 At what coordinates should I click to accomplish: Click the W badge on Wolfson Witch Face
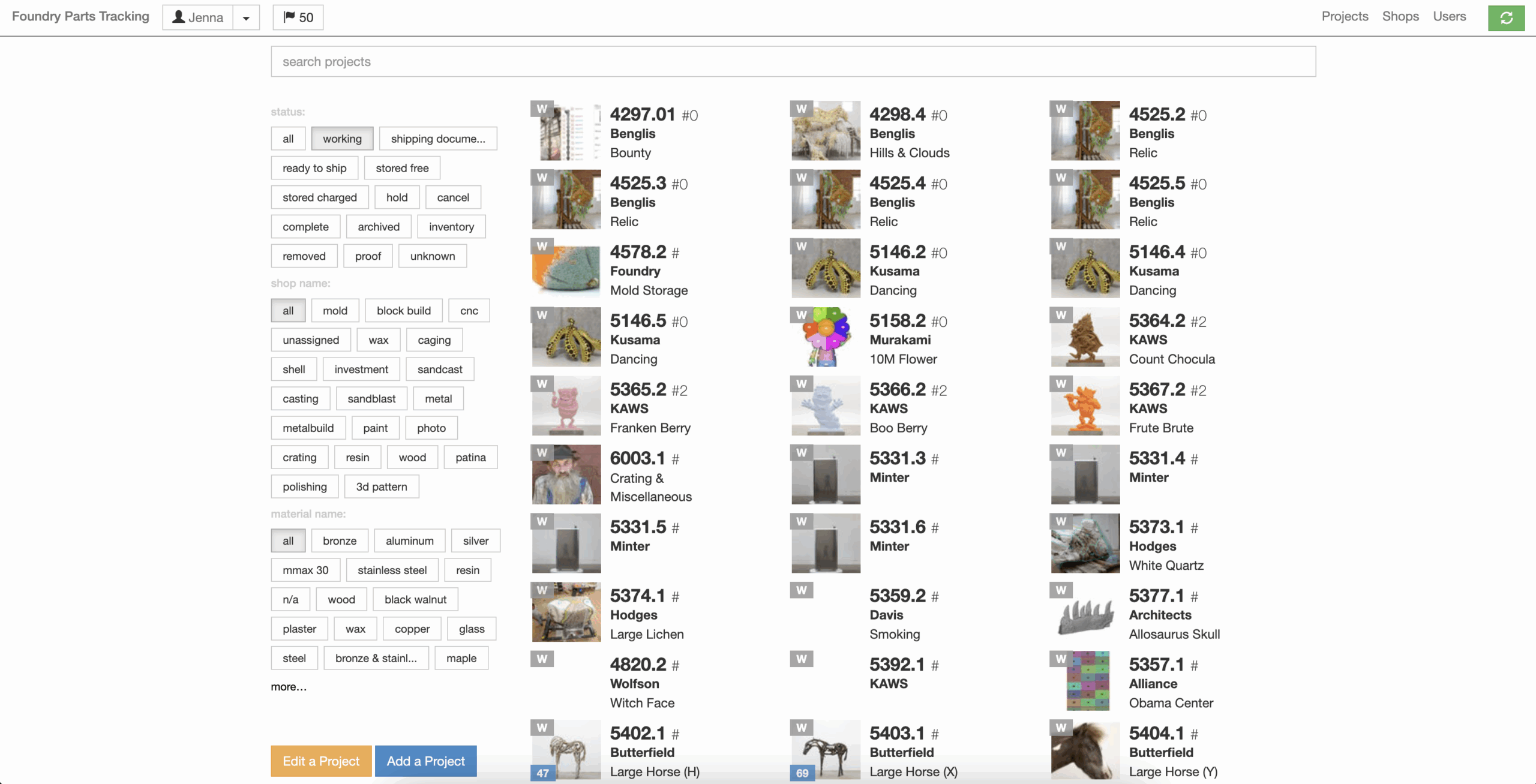[542, 659]
